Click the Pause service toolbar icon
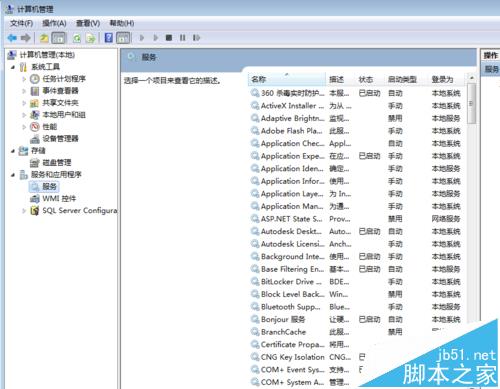Image resolution: width=500 pixels, height=389 pixels. (x=182, y=38)
